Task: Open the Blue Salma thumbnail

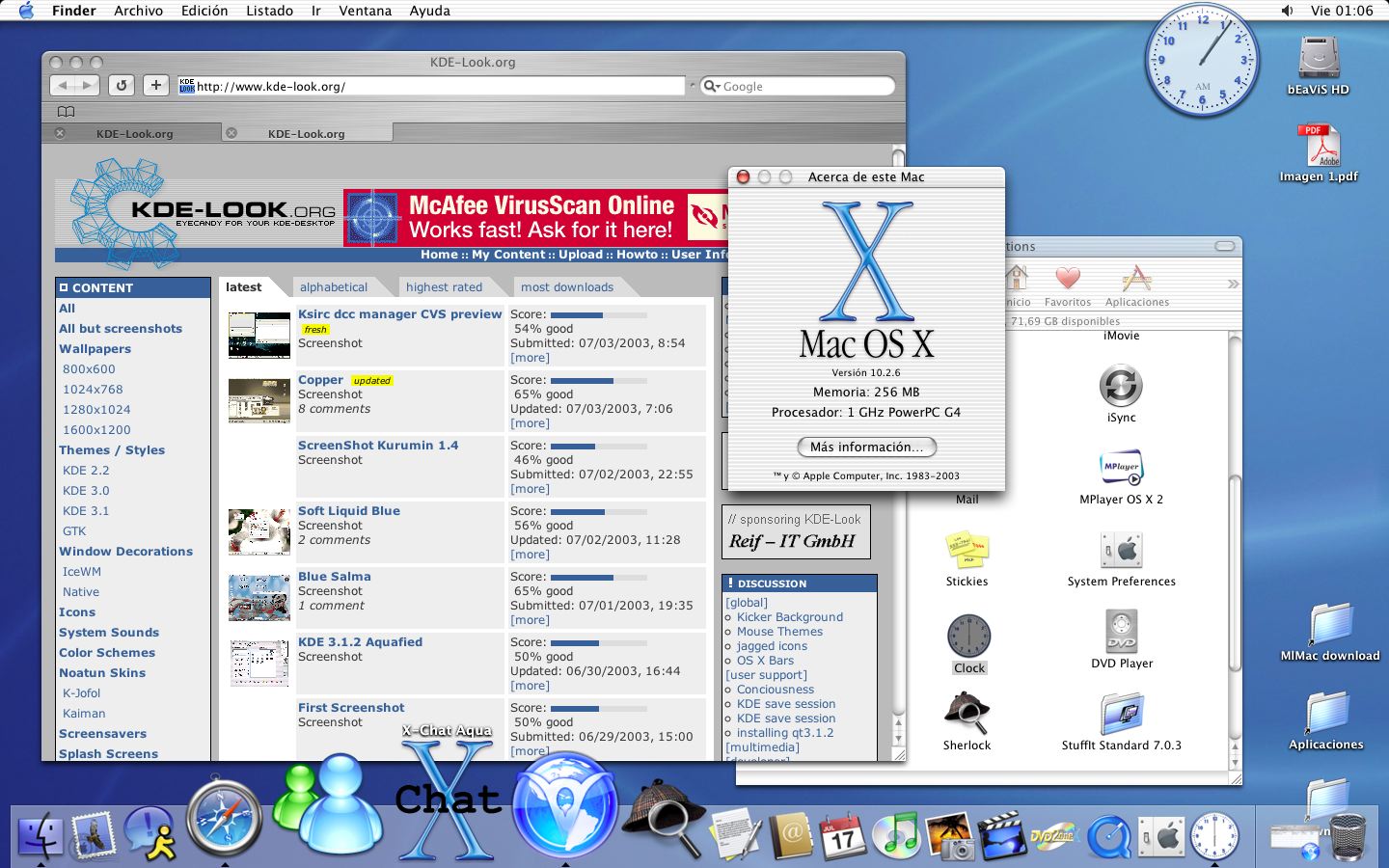Action: point(259,598)
